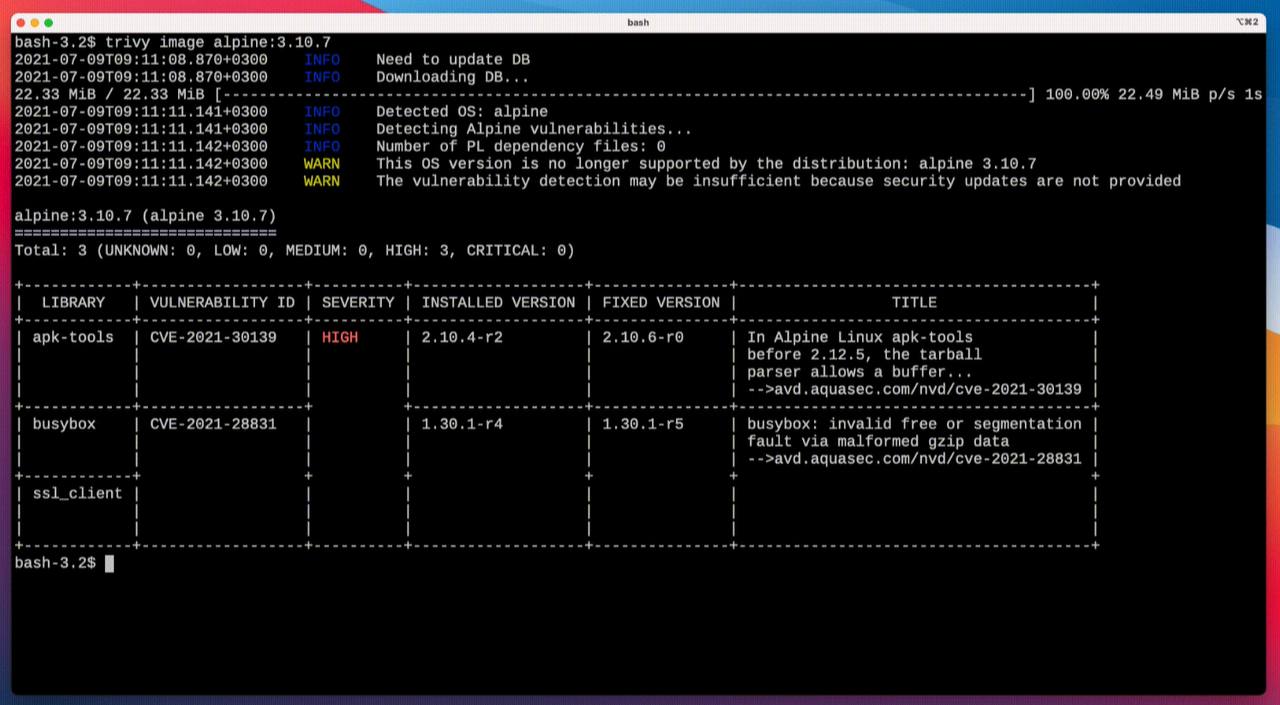This screenshot has width=1280, height=705.
Task: Click the 'apk-tools' library cell
Action: [73, 337]
